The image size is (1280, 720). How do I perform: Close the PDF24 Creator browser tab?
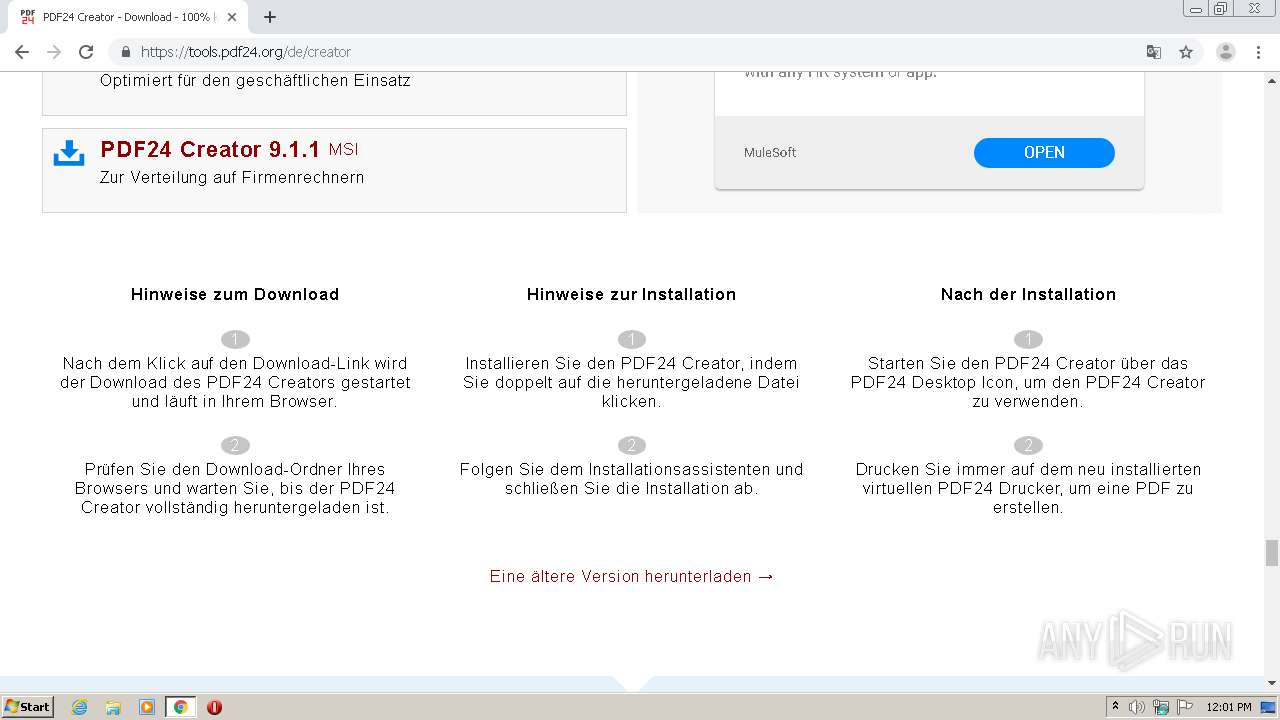pos(232,17)
